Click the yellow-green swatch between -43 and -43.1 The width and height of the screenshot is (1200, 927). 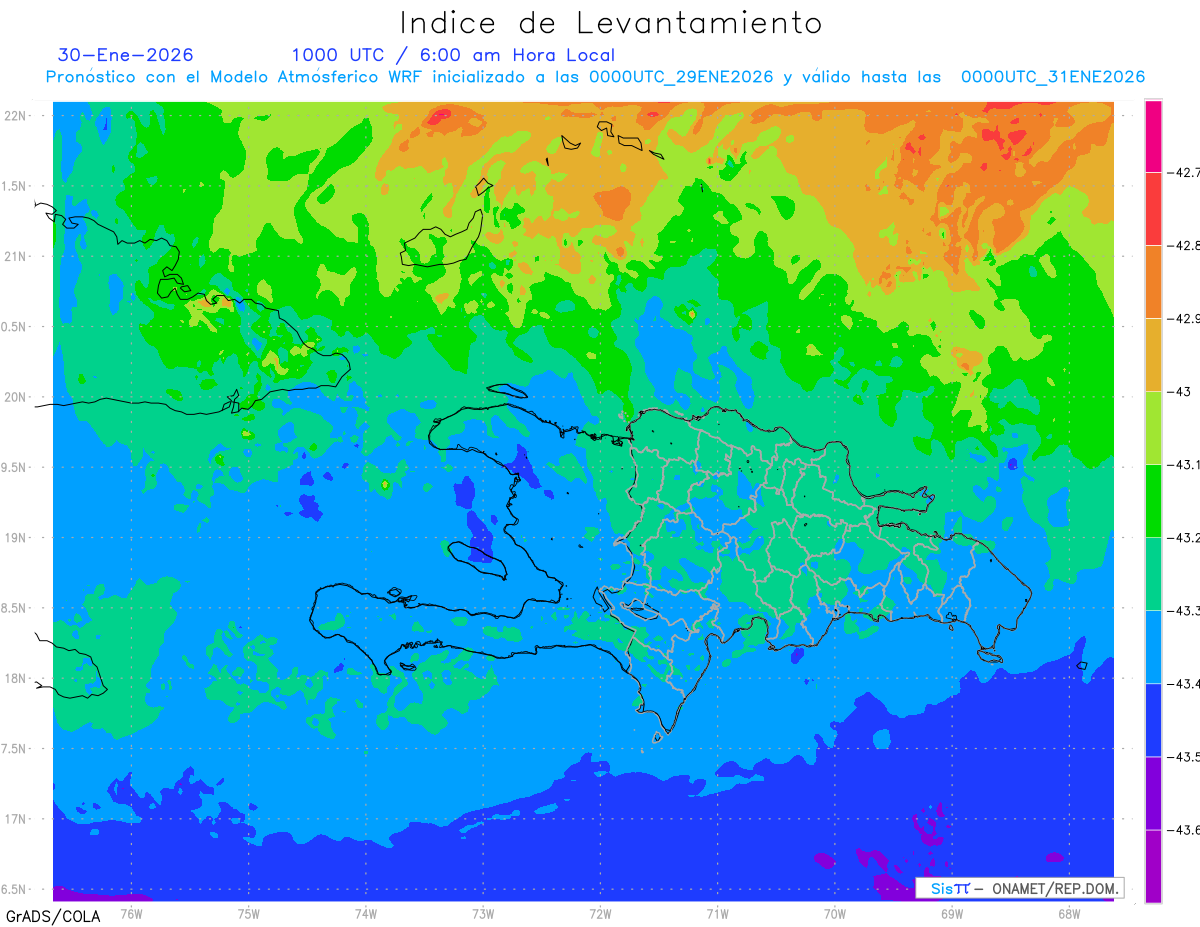click(1153, 427)
